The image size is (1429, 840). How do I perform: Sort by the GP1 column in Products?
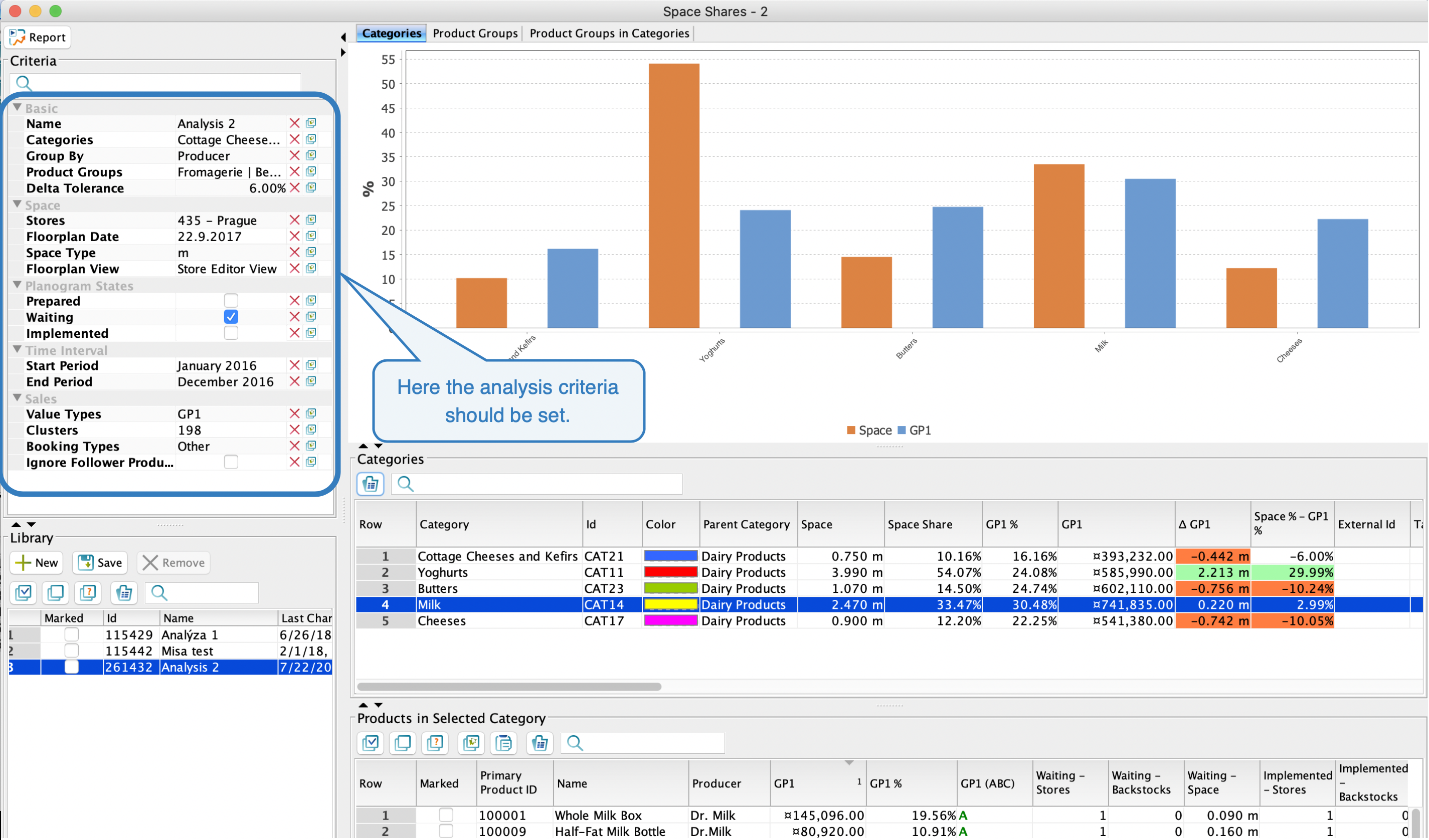pos(818,784)
